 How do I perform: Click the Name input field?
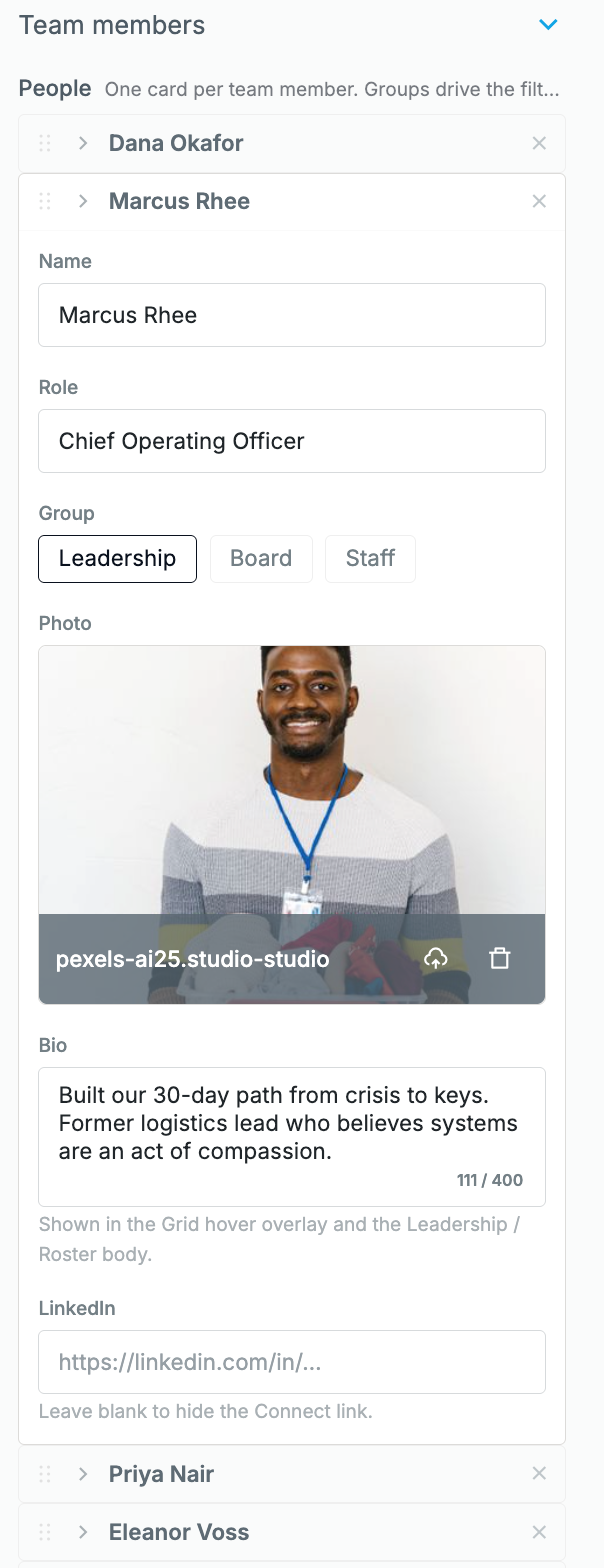[292, 315]
